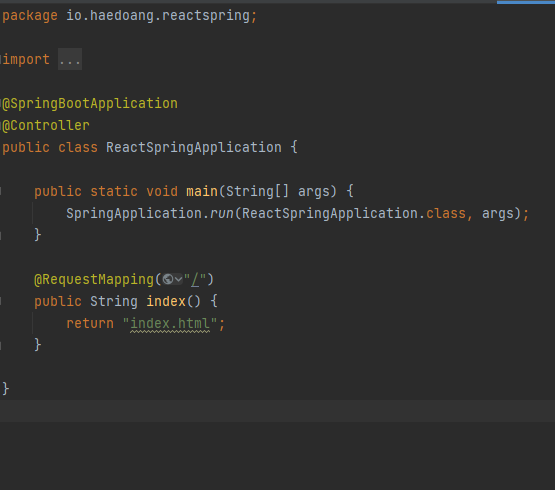Click the SpringApplication class reference
This screenshot has width=555, height=490.
coord(134,213)
